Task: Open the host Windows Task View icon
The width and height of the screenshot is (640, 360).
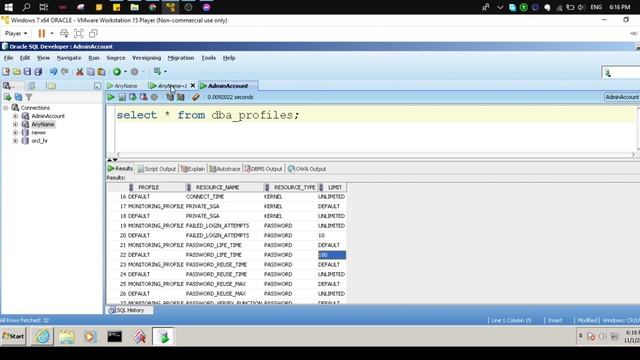Action: 44,7
